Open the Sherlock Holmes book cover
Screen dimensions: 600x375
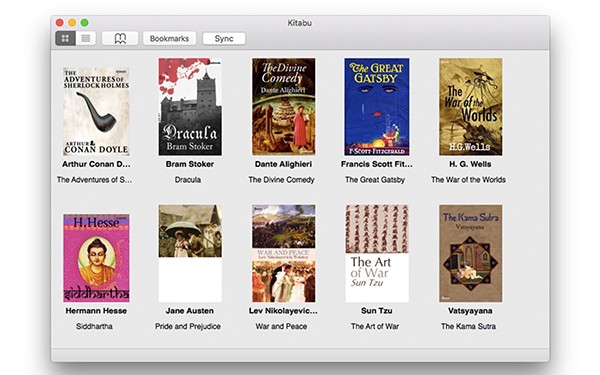(96, 111)
